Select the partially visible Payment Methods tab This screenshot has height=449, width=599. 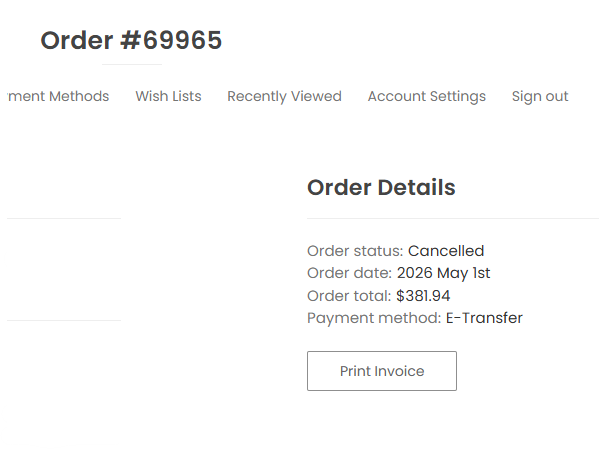point(58,96)
